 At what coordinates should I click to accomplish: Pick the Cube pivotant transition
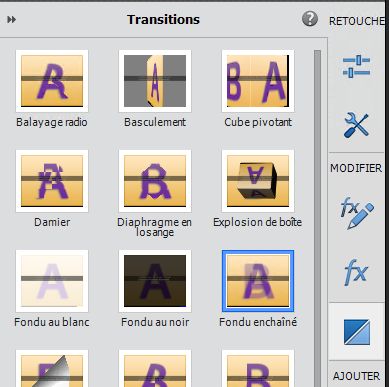coord(258,81)
